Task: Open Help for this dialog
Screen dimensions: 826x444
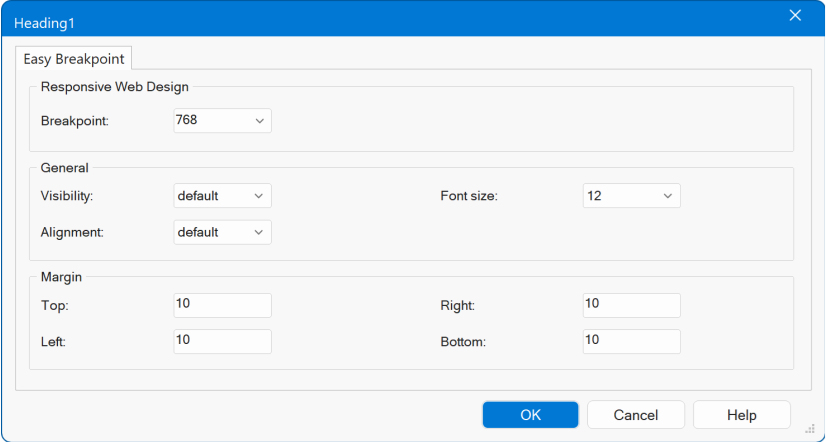Action: 741,415
